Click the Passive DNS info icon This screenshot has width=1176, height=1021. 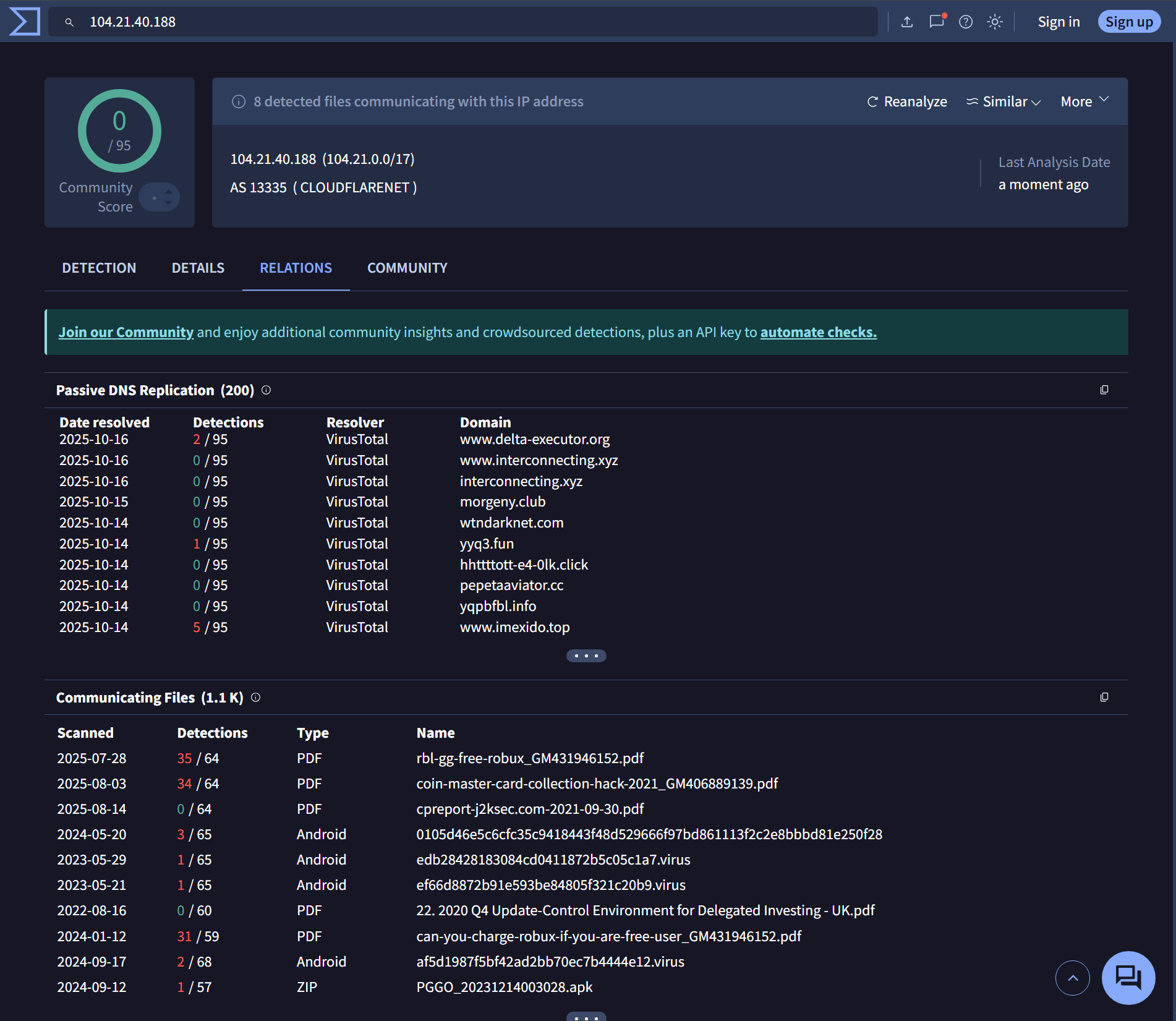(x=266, y=390)
